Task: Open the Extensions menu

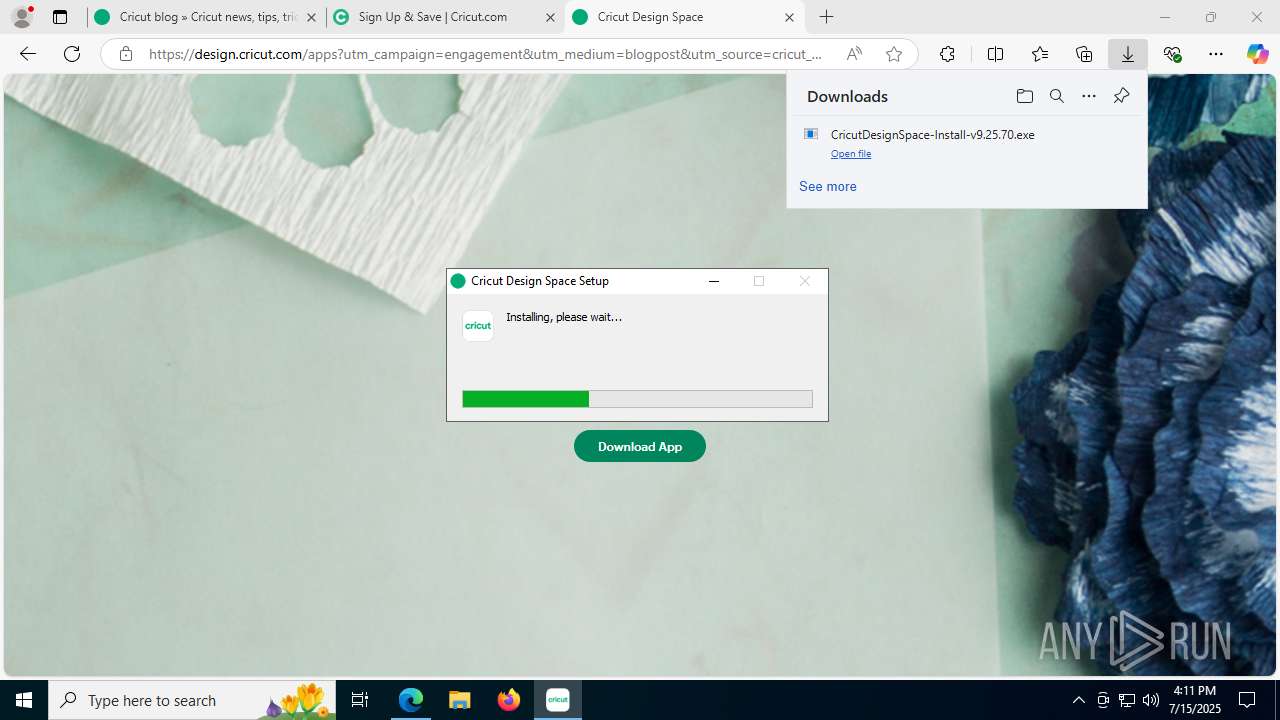Action: (947, 54)
